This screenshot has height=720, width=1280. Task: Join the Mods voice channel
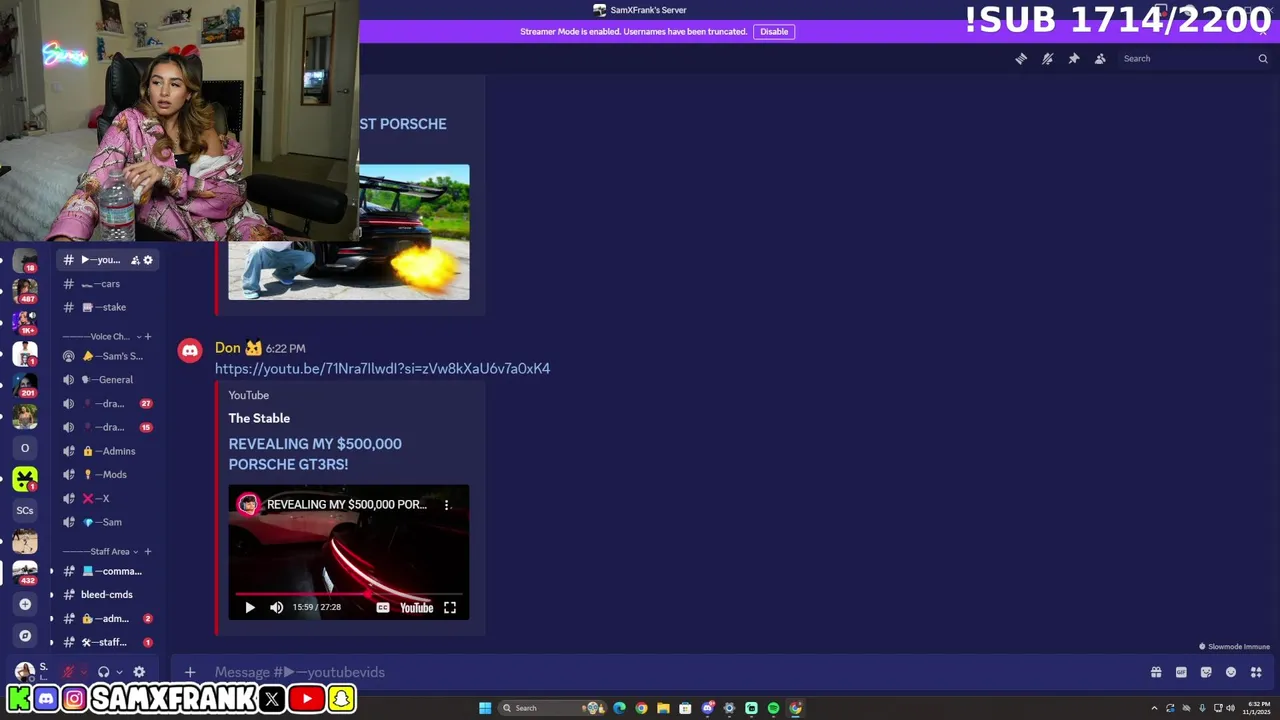pyautogui.click(x=108, y=475)
